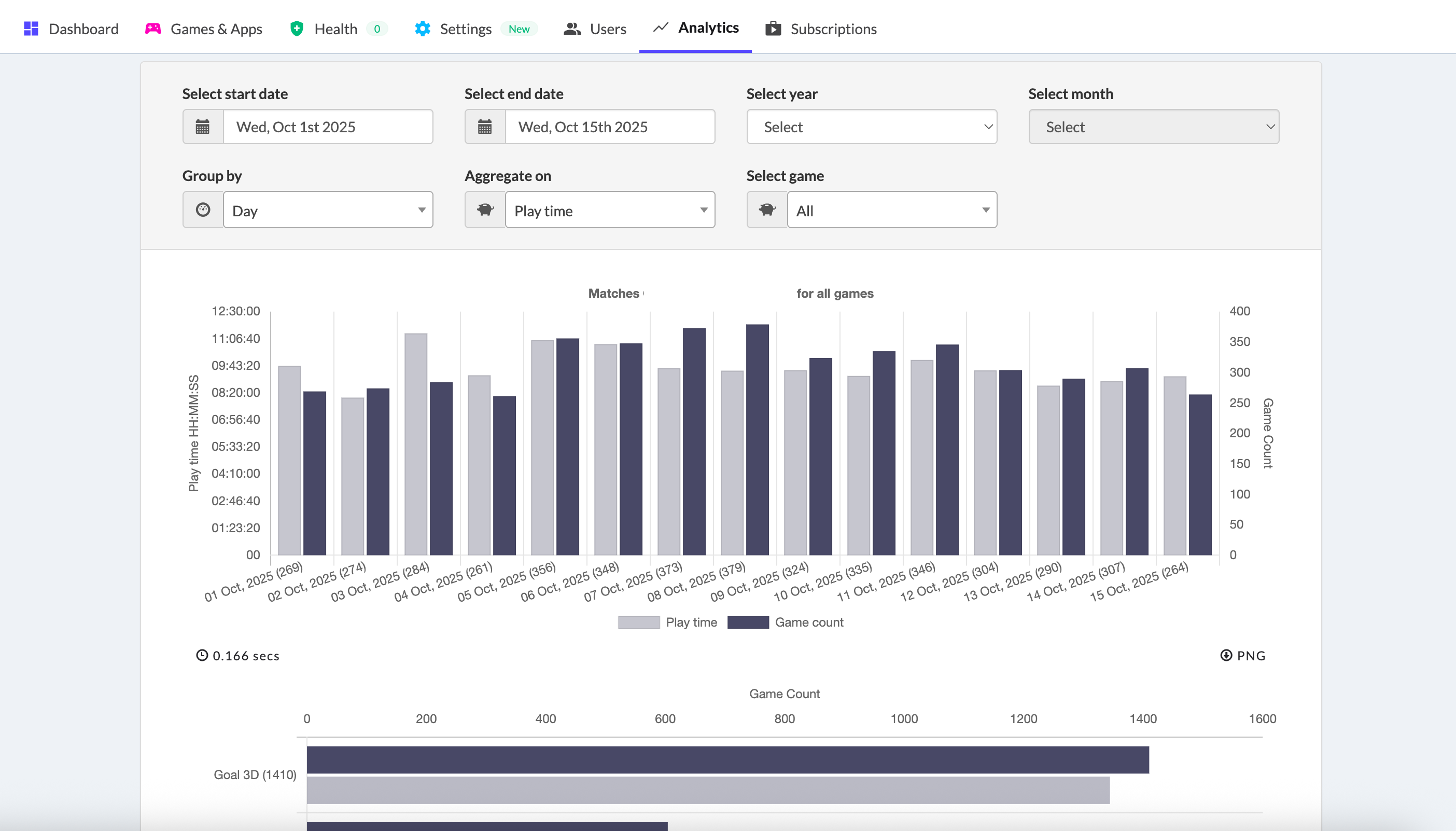Viewport: 1456px width, 831px height.
Task: Click the Games & Apps gamepad icon
Action: (152, 28)
